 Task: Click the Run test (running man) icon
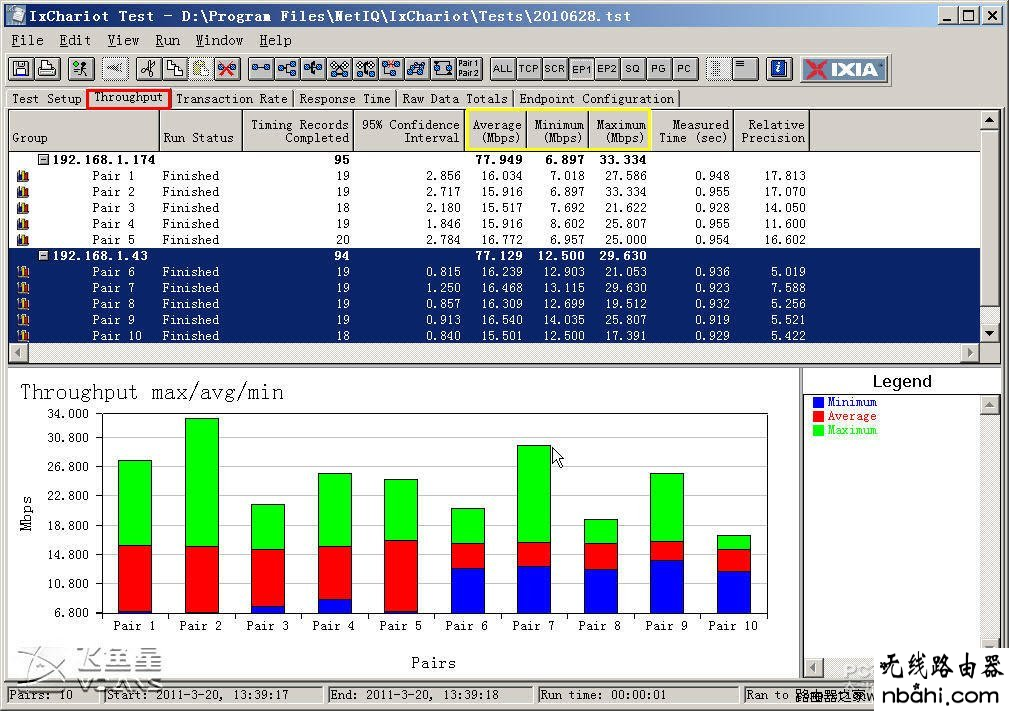pos(80,68)
